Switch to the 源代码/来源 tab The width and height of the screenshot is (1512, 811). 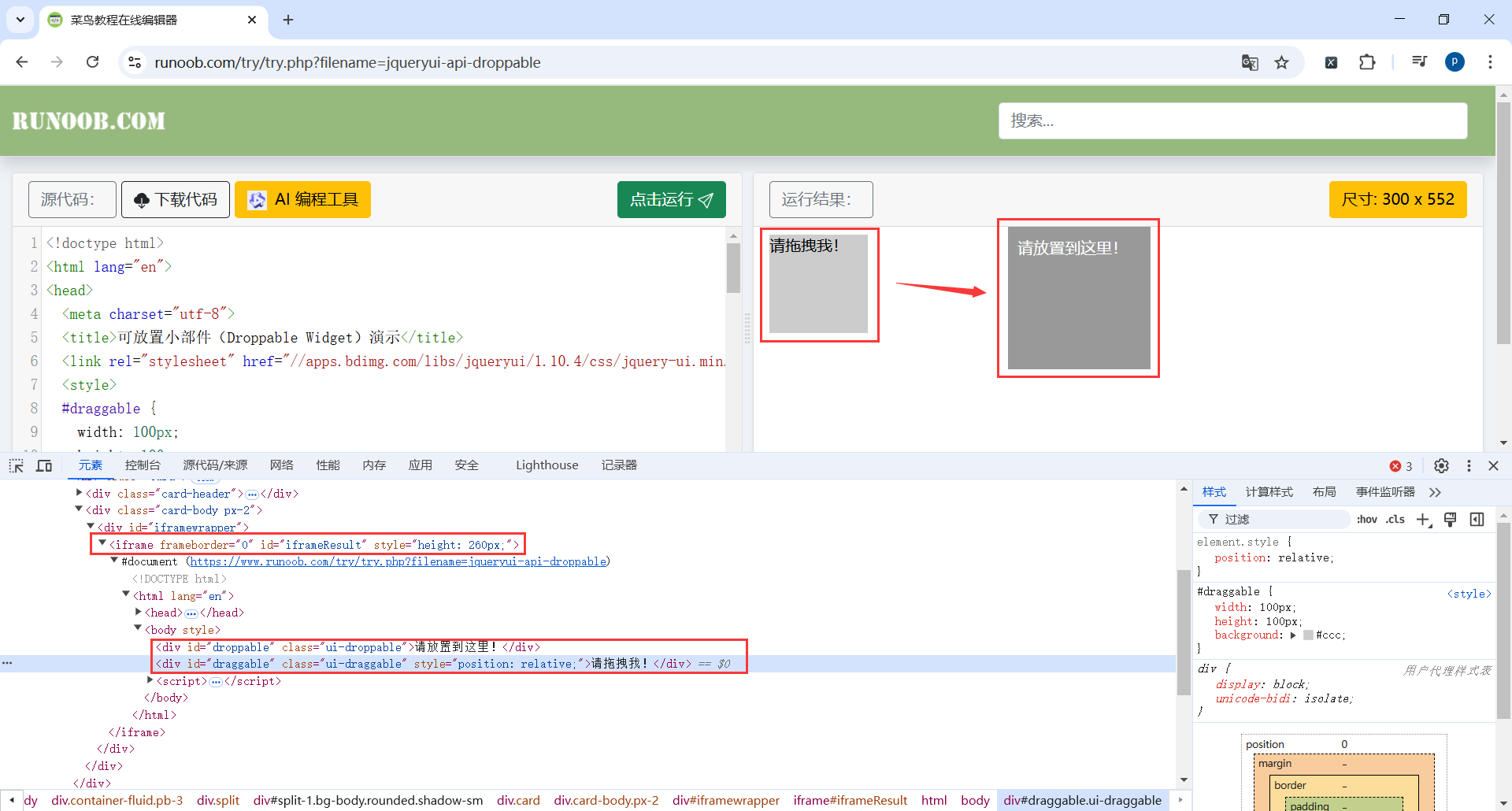pos(215,465)
